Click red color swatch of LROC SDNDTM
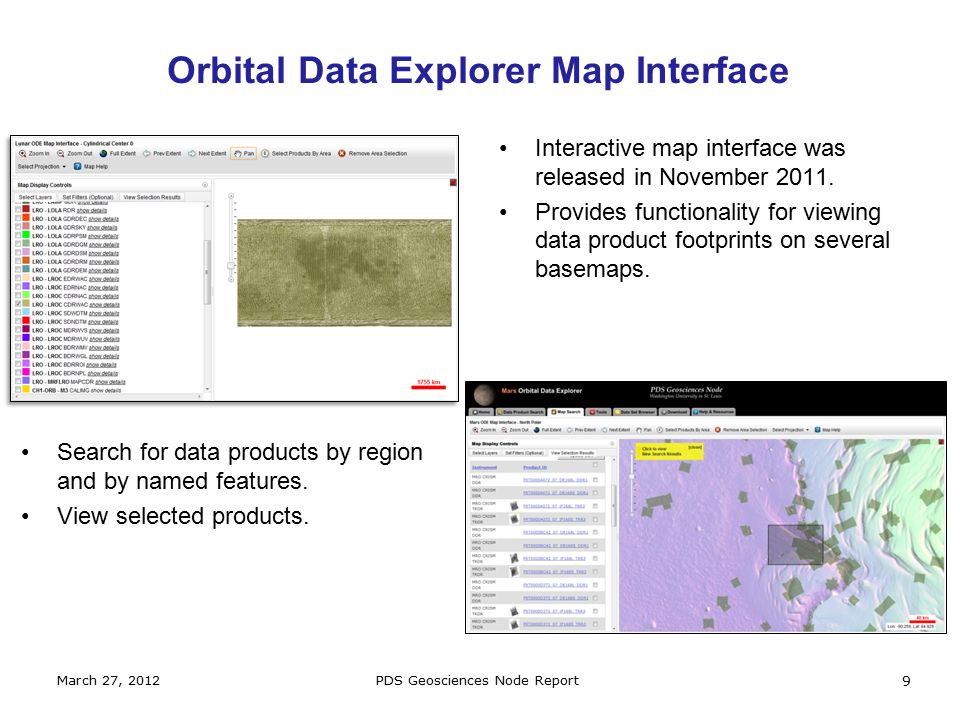The width and height of the screenshot is (960, 720). (x=26, y=321)
